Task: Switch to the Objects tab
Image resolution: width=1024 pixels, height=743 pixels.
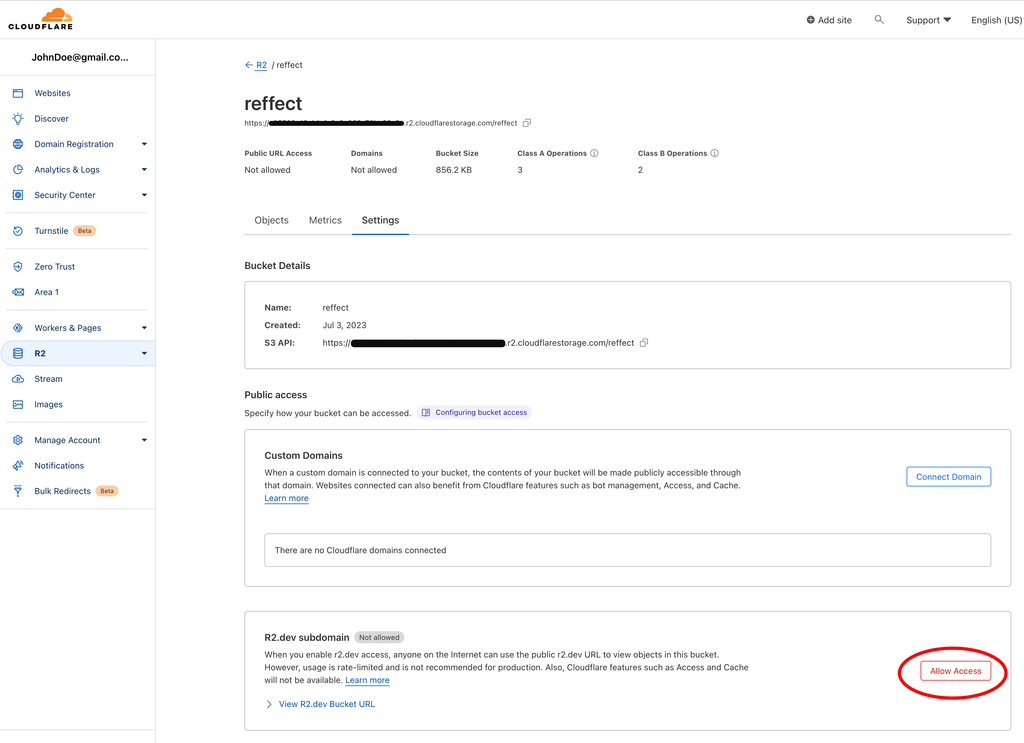Action: pos(271,220)
